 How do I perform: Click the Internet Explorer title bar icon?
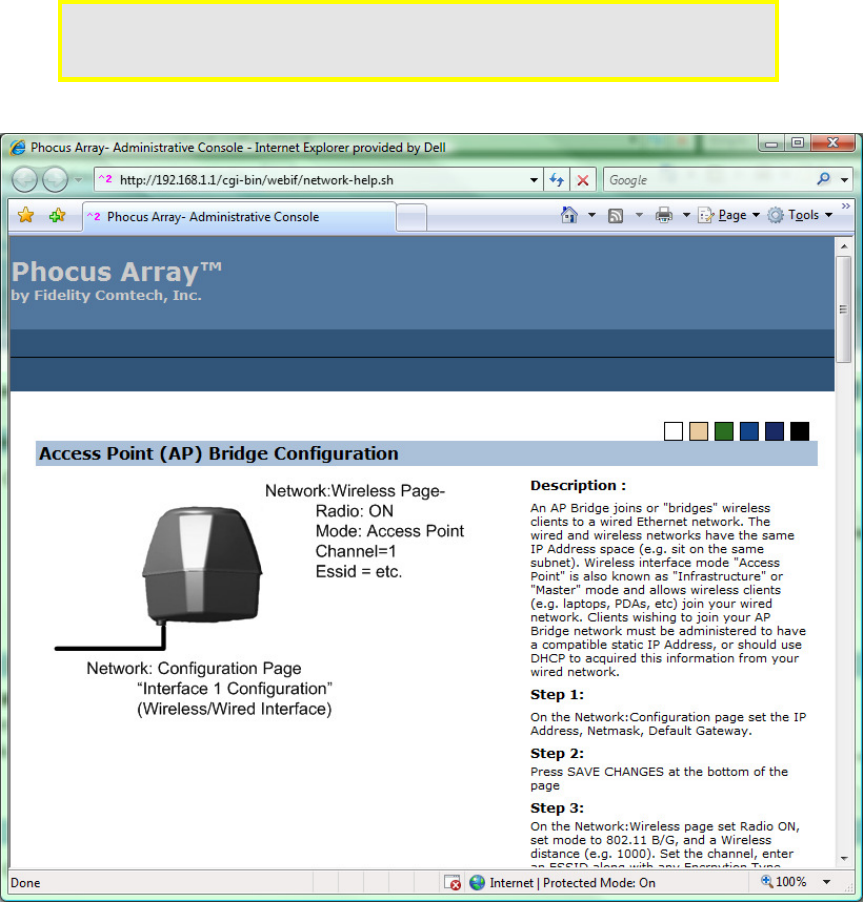point(18,147)
